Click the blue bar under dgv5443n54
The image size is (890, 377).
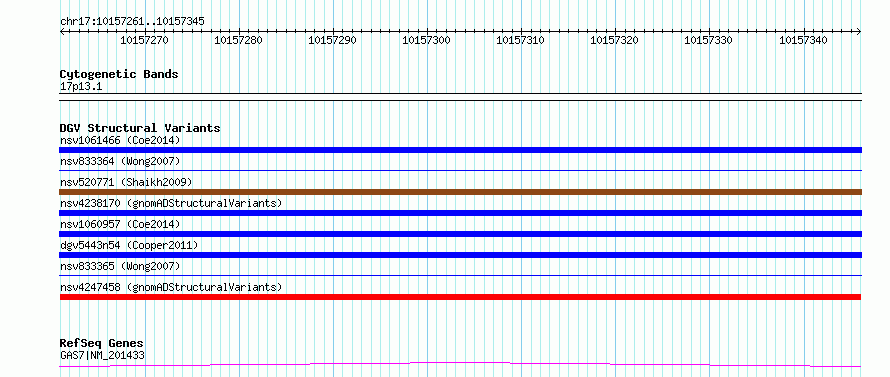pos(460,255)
